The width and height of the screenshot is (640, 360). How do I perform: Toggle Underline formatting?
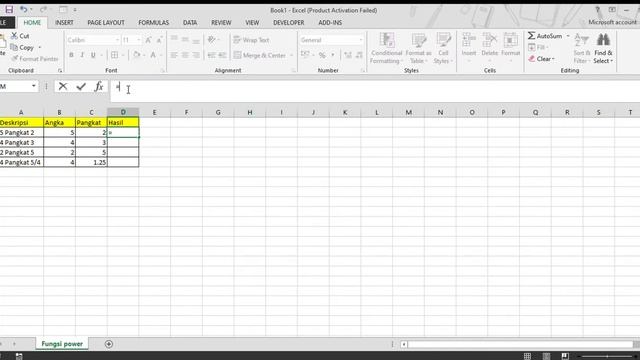93,55
